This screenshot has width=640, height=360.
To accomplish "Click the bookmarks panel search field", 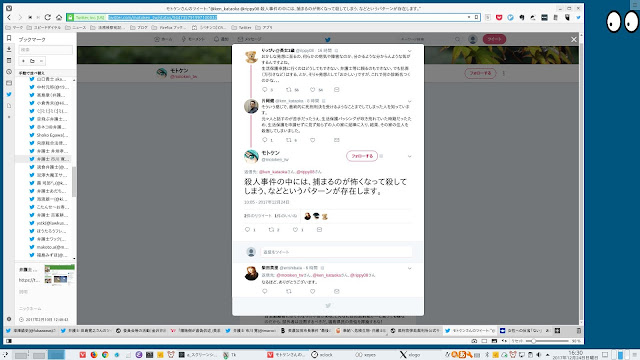I will 45,49.
